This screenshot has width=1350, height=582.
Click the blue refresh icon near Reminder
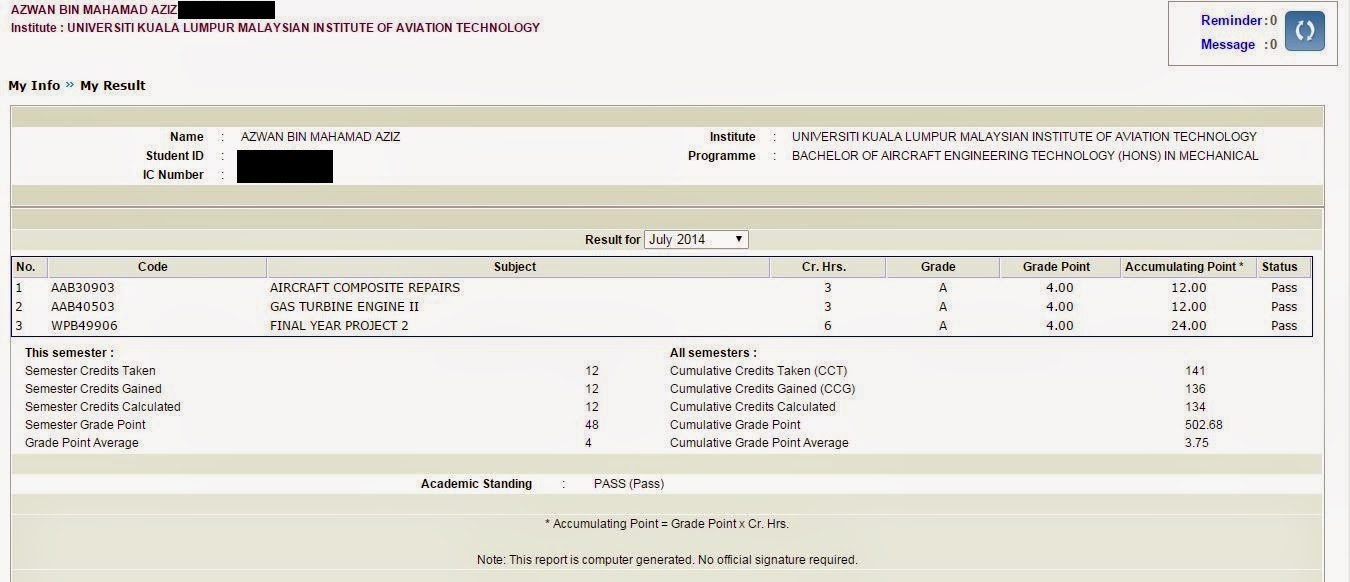point(1304,31)
